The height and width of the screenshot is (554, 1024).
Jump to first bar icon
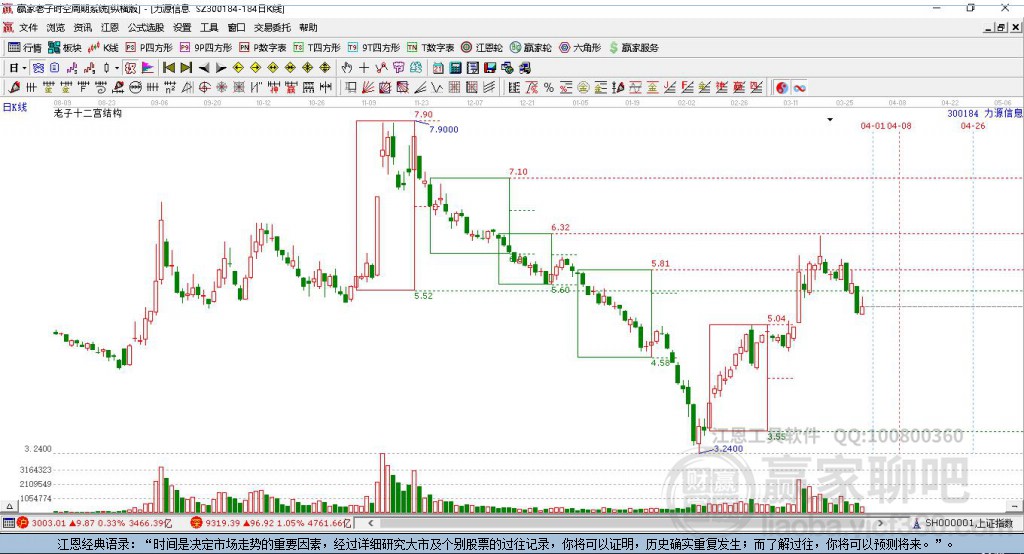click(x=169, y=68)
